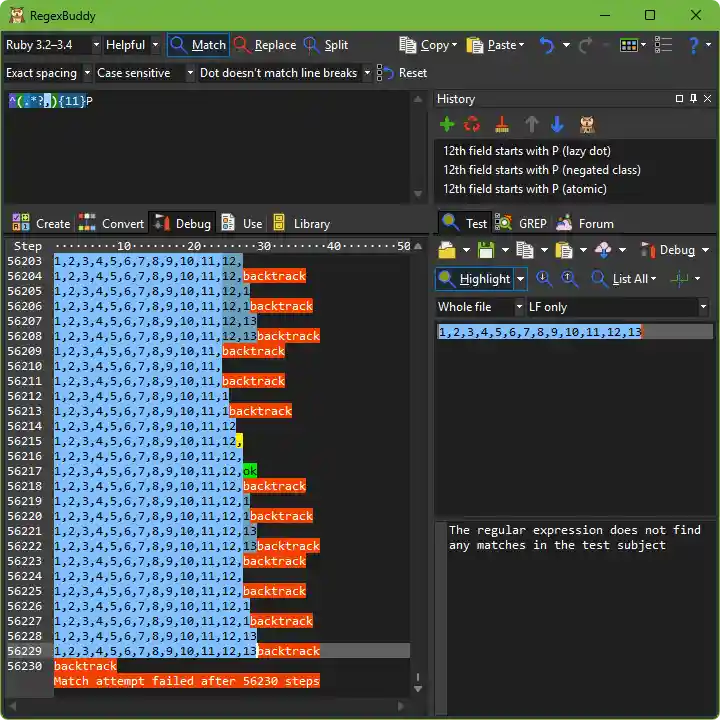Expand the List All dropdown
The height and width of the screenshot is (720, 720).
point(653,279)
